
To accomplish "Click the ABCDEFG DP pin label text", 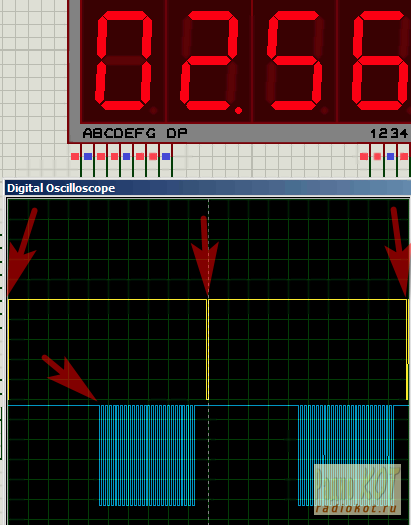I will click(x=135, y=133).
